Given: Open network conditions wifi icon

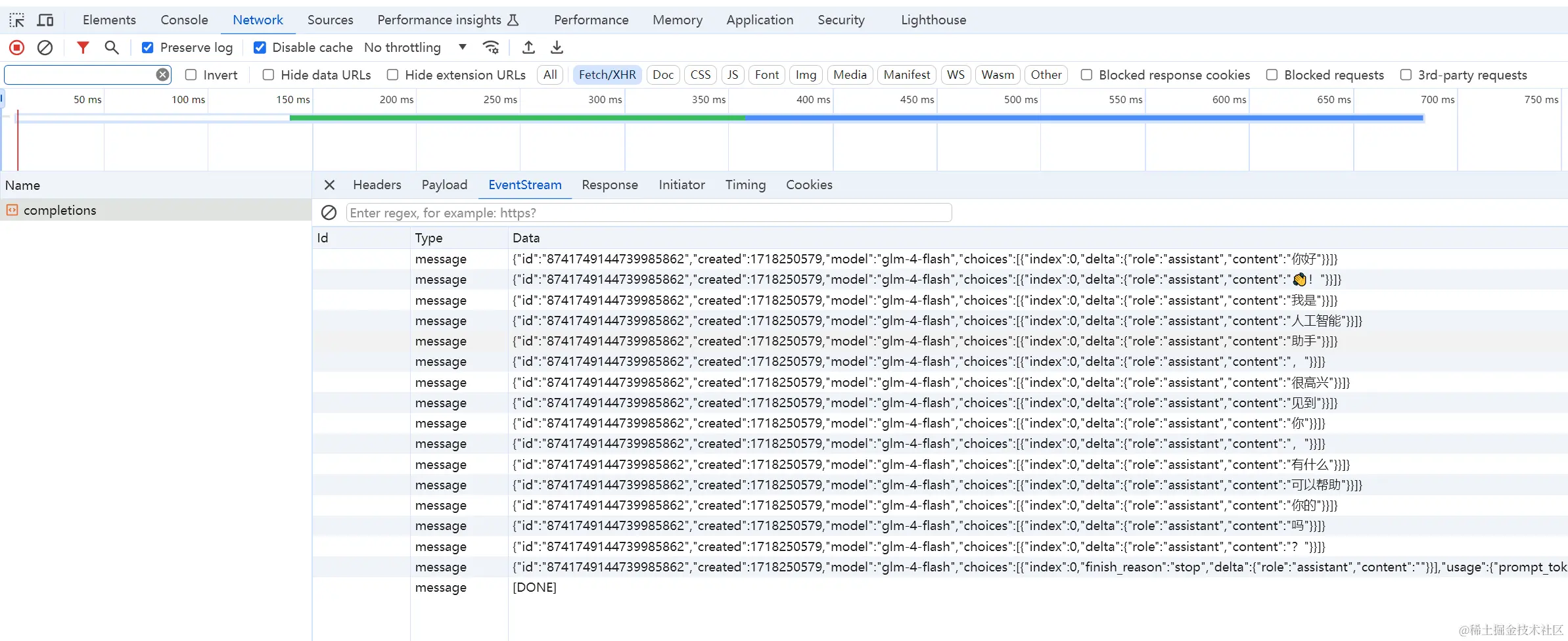Looking at the screenshot, I should pyautogui.click(x=491, y=47).
